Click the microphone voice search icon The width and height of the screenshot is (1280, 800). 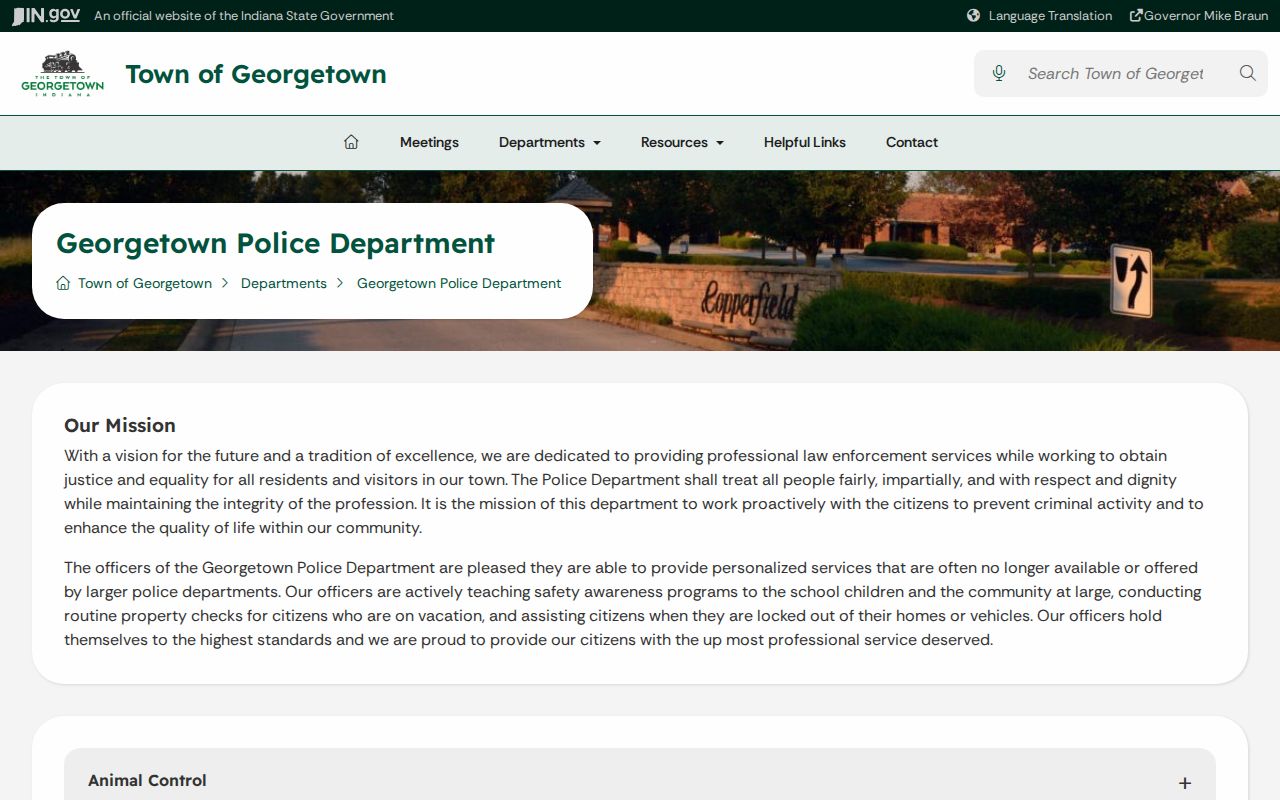click(998, 73)
